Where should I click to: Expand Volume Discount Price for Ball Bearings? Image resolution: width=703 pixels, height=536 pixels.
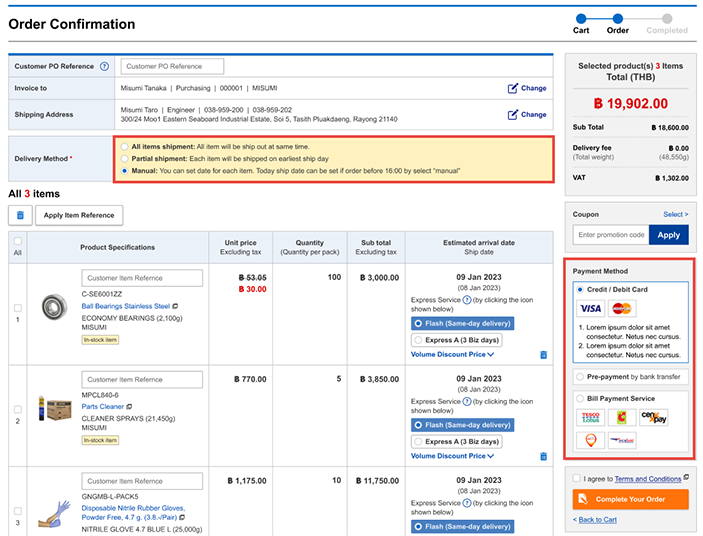tap(452, 354)
